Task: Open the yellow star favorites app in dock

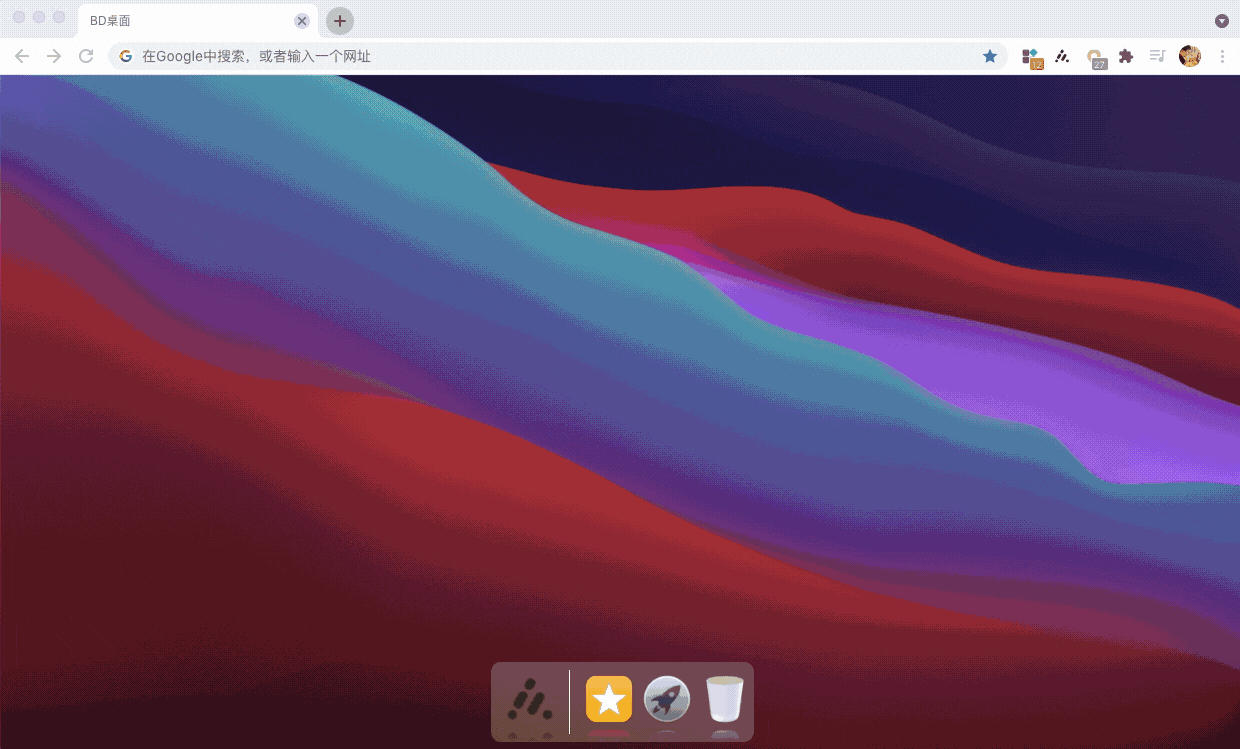Action: [x=609, y=699]
